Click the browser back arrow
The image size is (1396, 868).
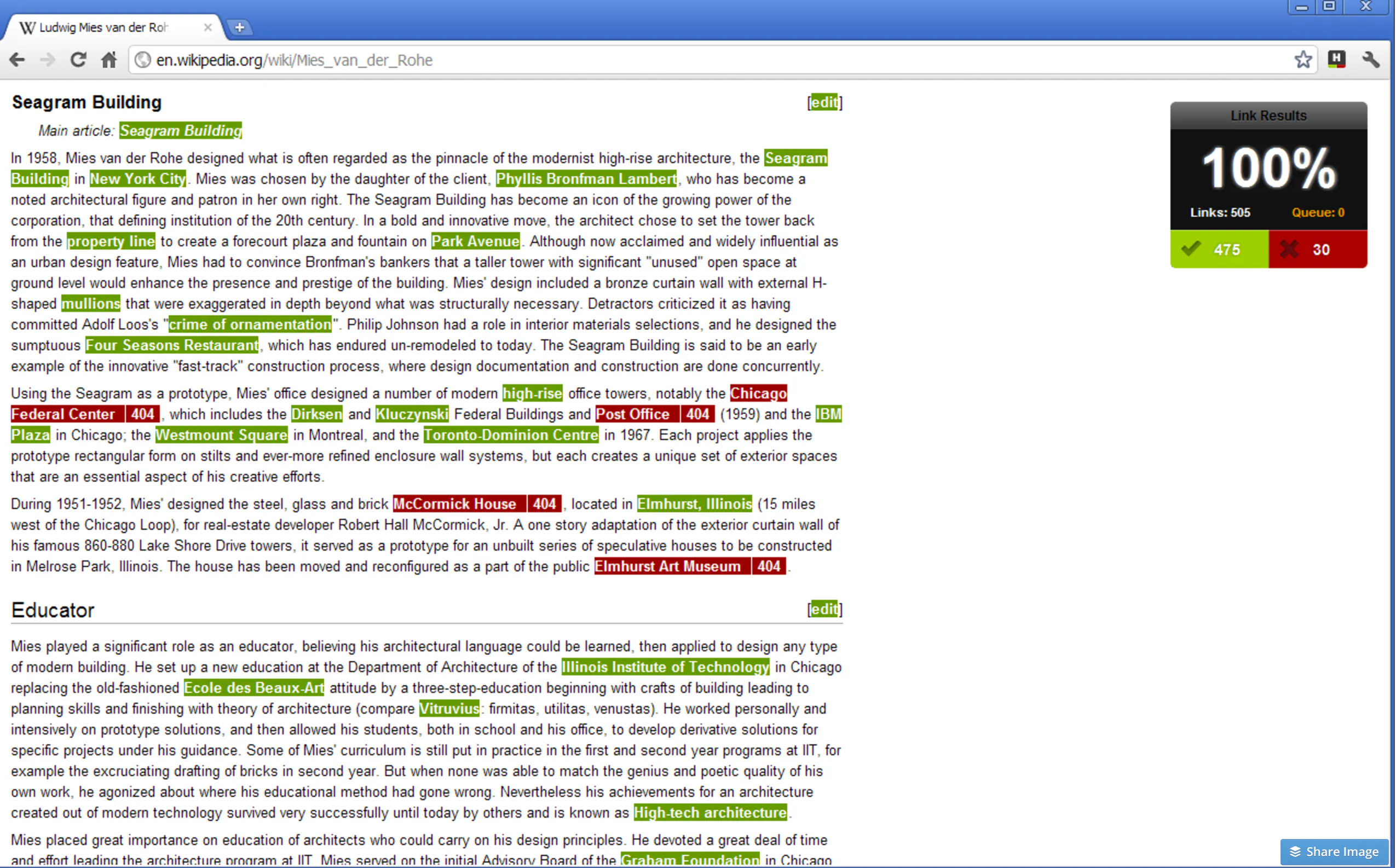(x=17, y=60)
